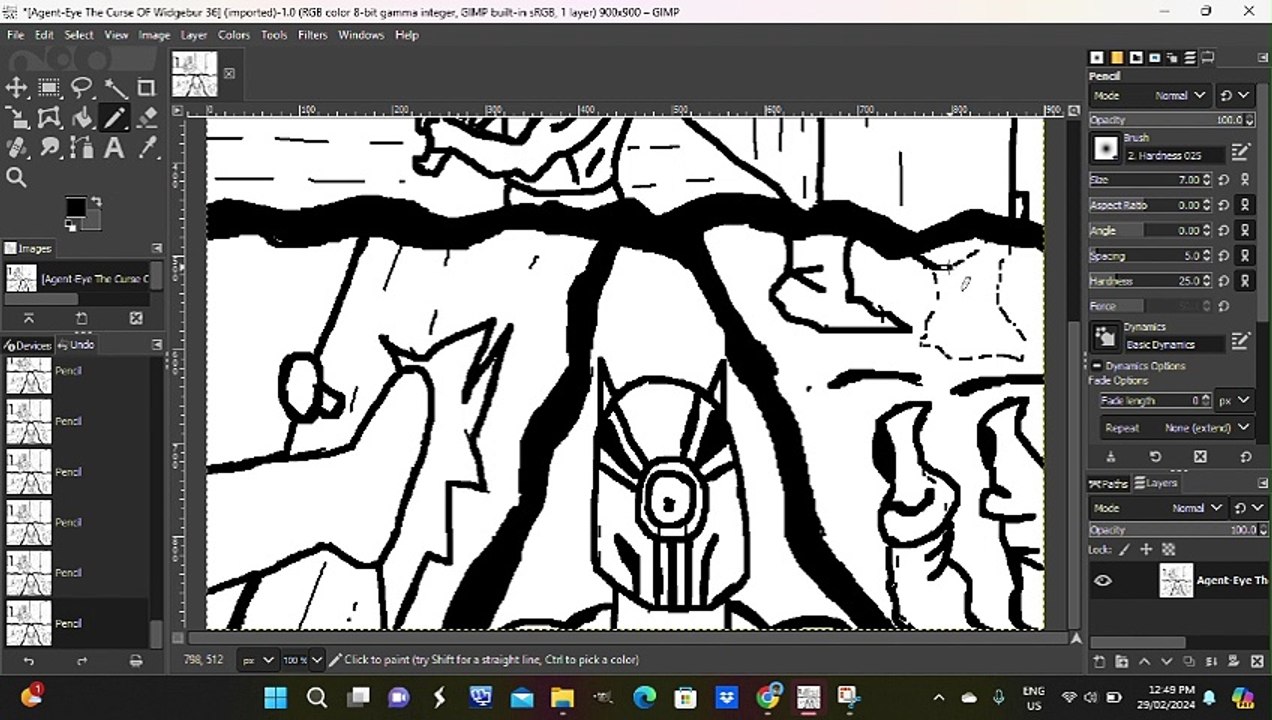The image size is (1272, 720).
Task: Collapse the Dynamics Options section
Action: pyautogui.click(x=1097, y=366)
